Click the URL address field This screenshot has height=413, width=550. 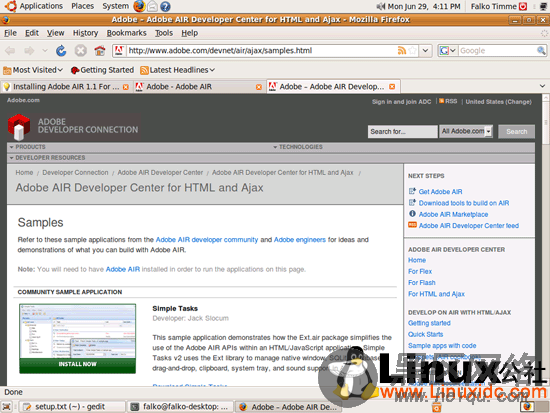(261, 51)
